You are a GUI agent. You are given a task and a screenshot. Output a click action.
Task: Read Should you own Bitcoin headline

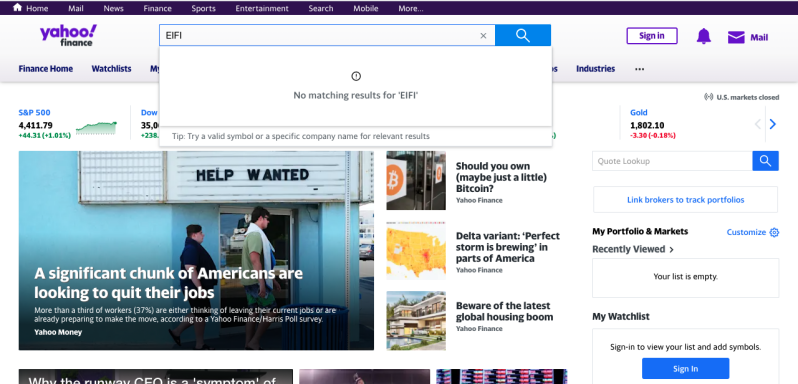pos(501,178)
